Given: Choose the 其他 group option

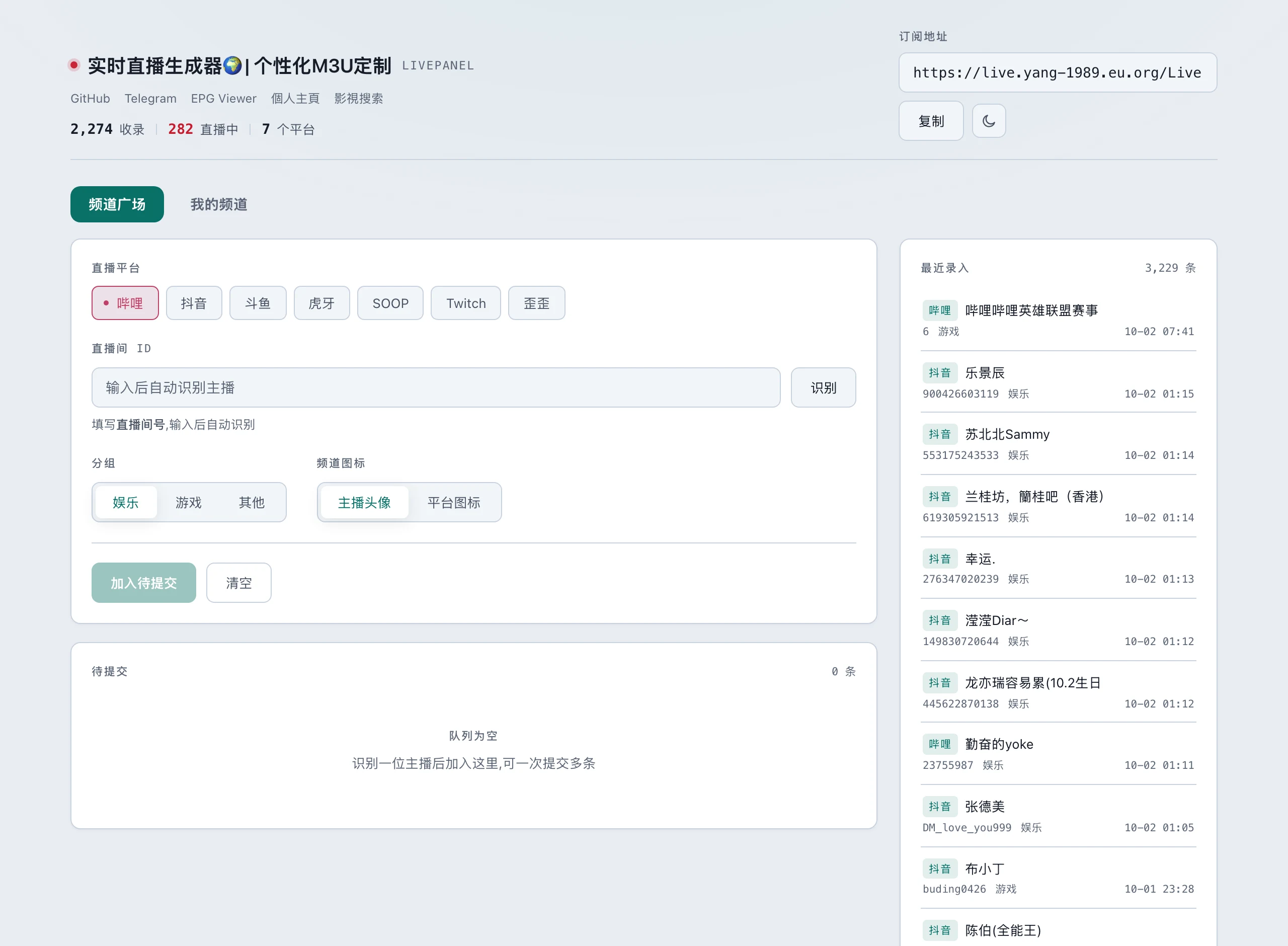Looking at the screenshot, I should (x=251, y=502).
